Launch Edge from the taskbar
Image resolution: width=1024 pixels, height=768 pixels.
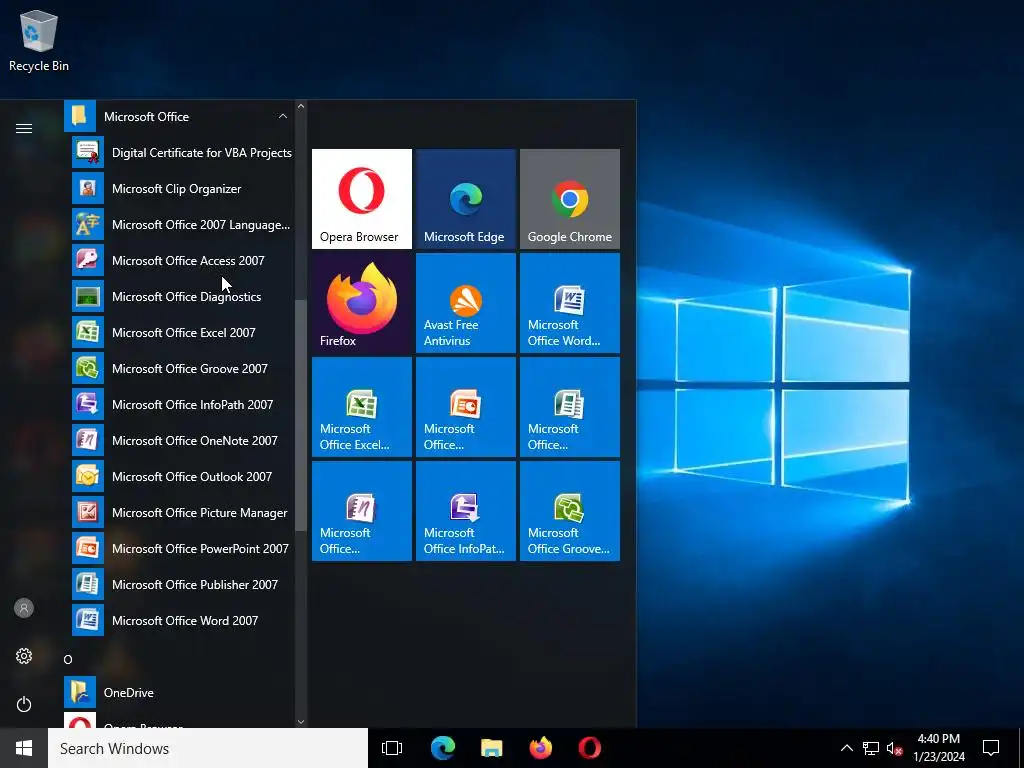point(443,748)
